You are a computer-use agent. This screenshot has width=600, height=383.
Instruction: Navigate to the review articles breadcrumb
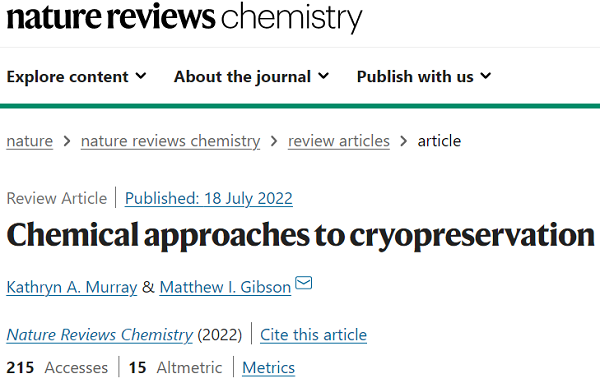(339, 141)
